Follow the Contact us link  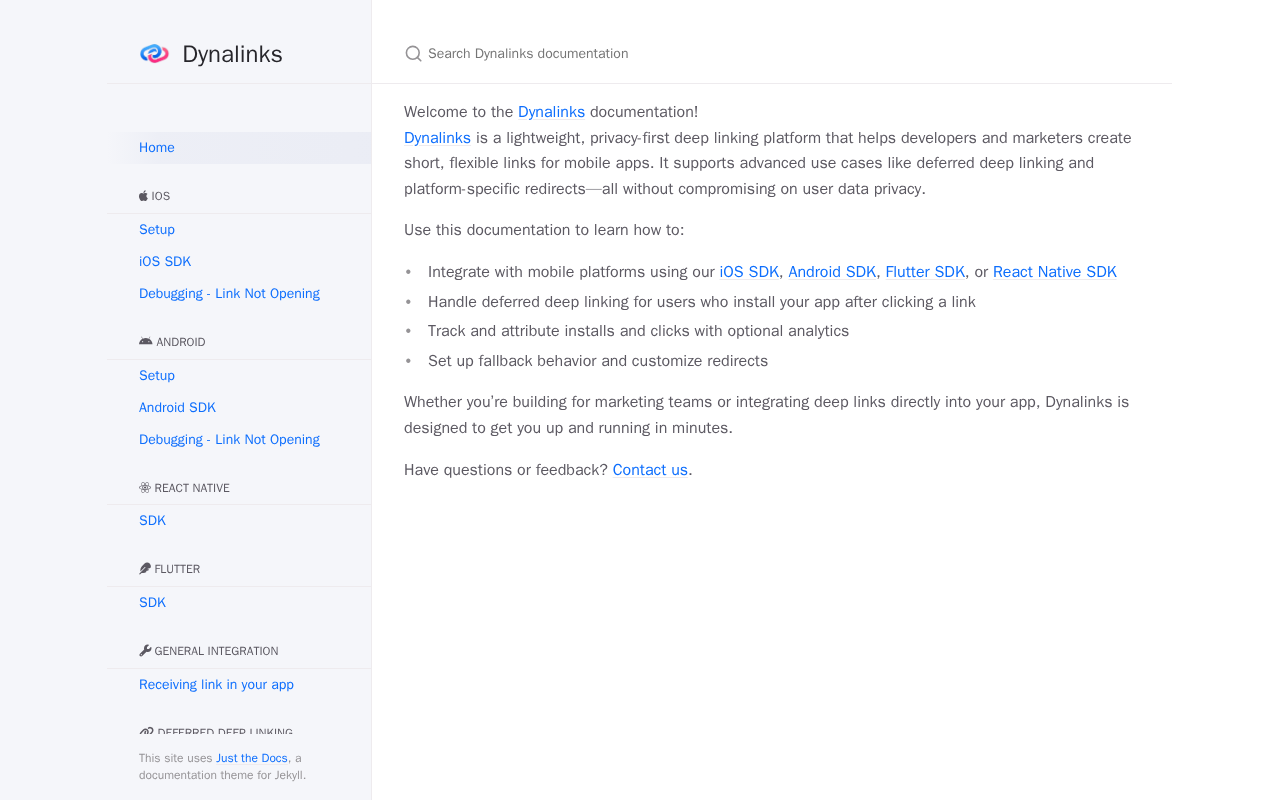650,470
